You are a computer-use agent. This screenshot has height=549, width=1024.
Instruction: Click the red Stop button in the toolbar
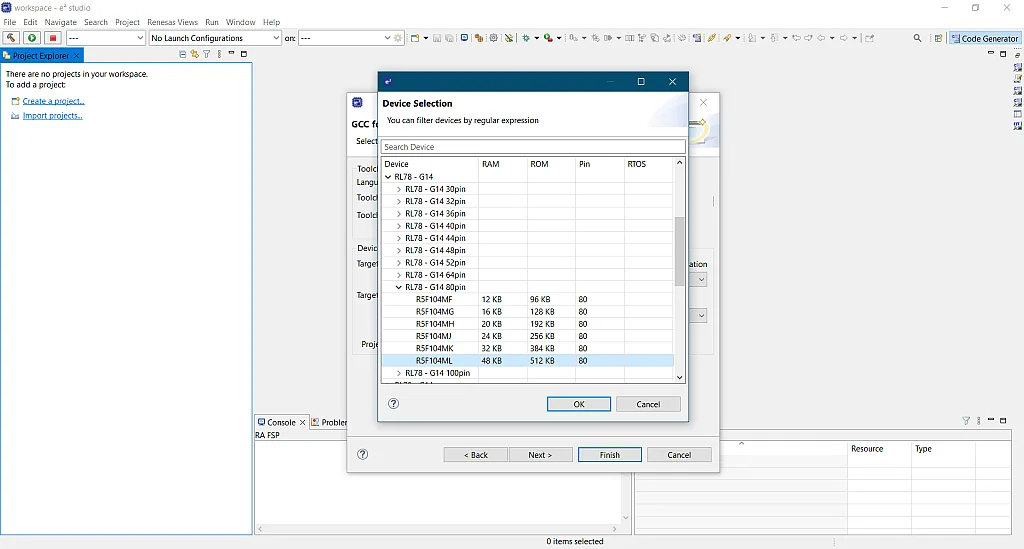point(53,38)
